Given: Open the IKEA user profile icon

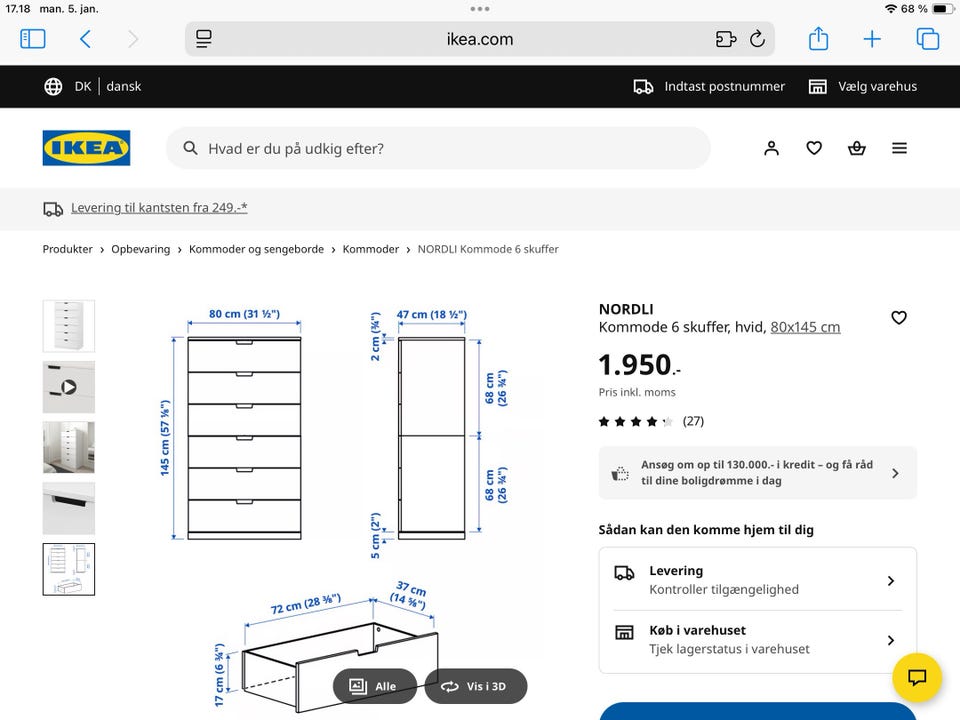Looking at the screenshot, I should [771, 148].
